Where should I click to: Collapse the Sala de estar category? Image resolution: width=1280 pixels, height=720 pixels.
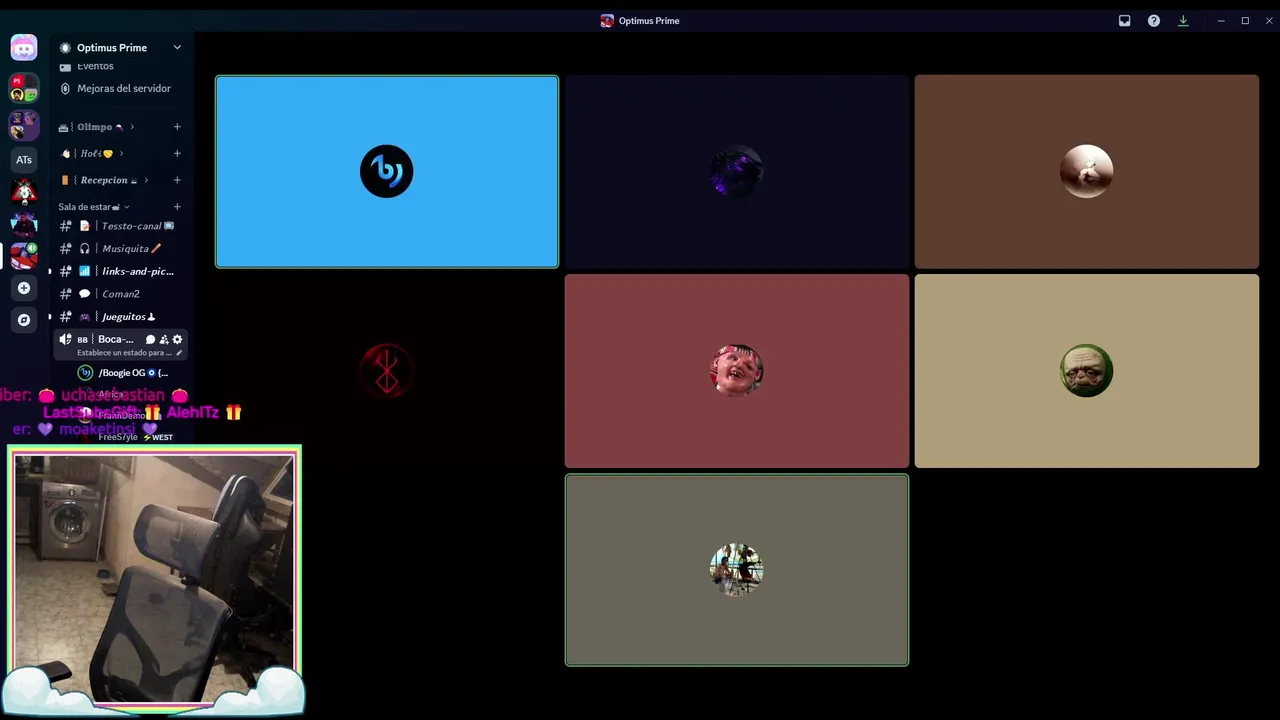pos(94,207)
